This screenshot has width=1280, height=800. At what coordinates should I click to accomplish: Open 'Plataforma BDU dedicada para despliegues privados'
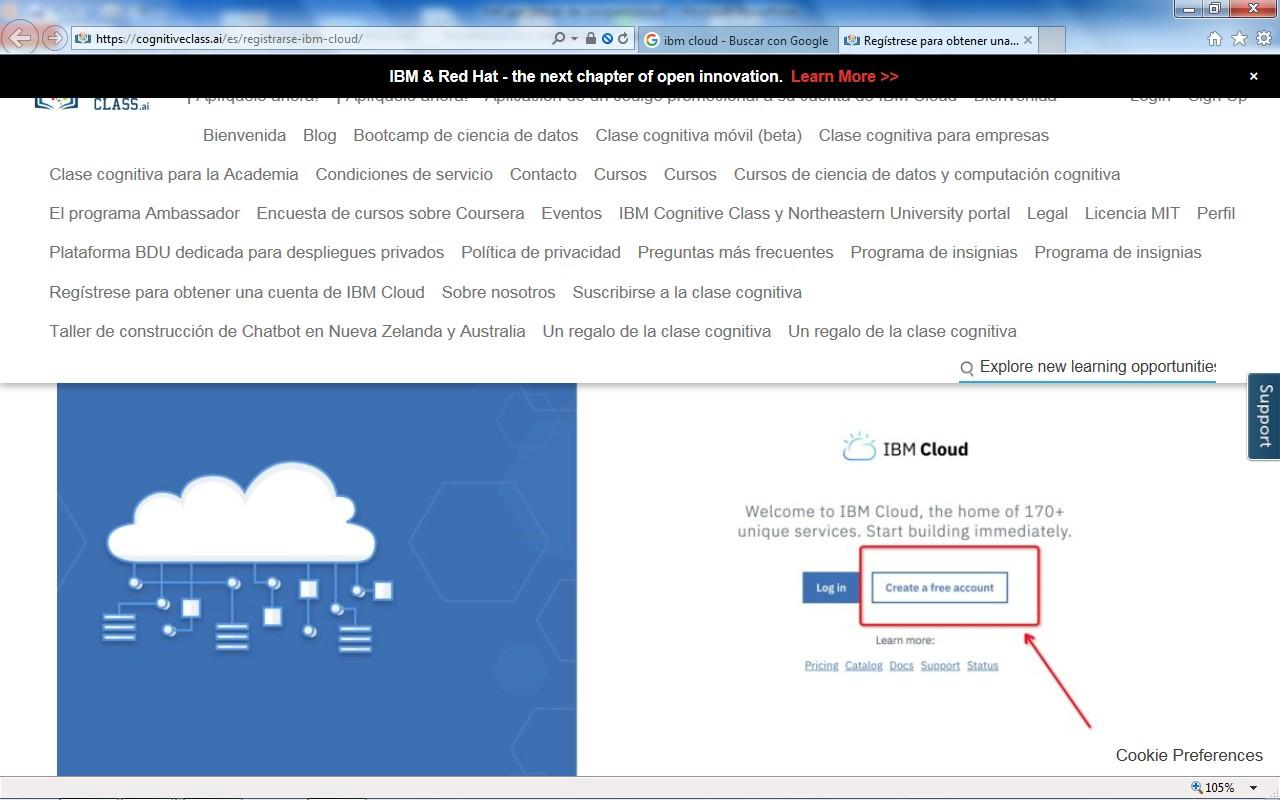(x=247, y=252)
